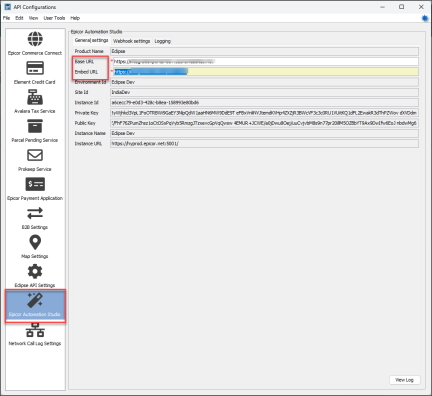Open the User Tools menu

click(x=54, y=18)
